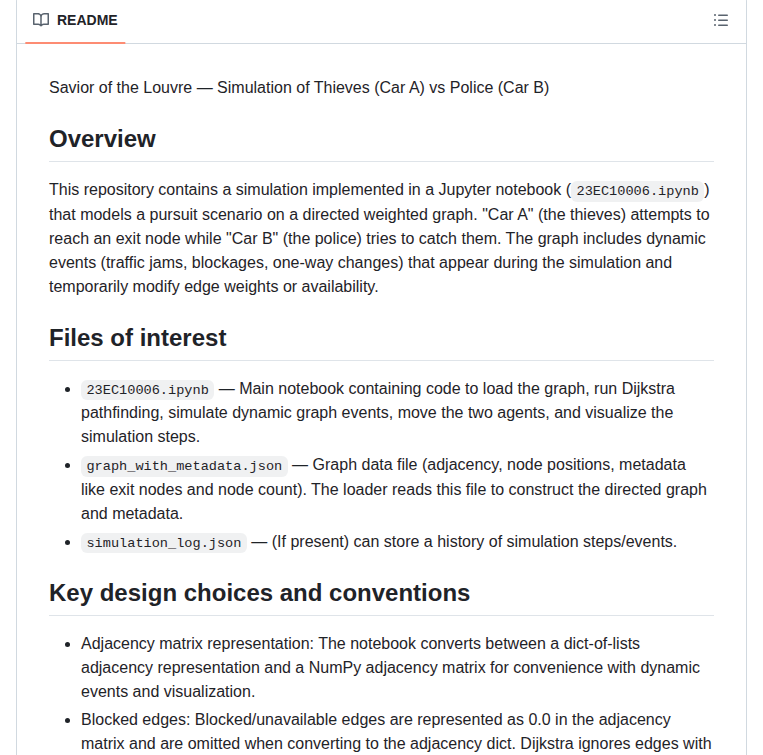Click the book icon beside README
The height and width of the screenshot is (755, 763).
pyautogui.click(x=41, y=20)
